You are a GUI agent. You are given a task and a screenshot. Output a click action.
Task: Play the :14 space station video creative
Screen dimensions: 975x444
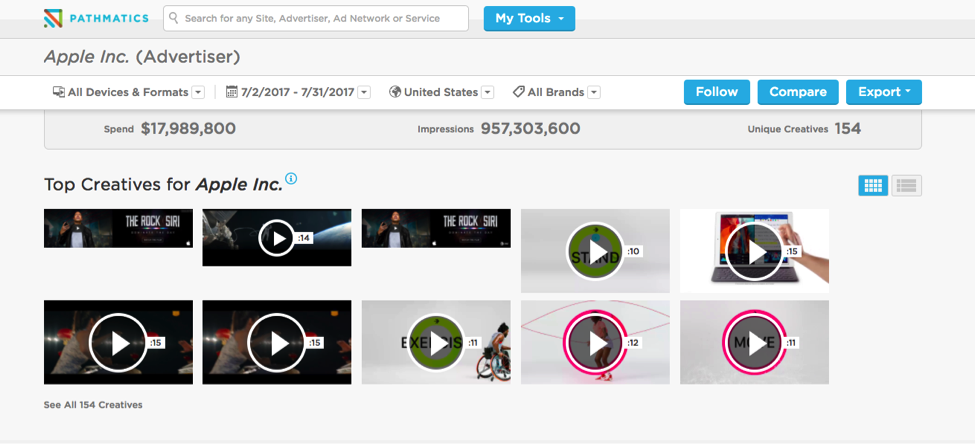pyautogui.click(x=277, y=238)
